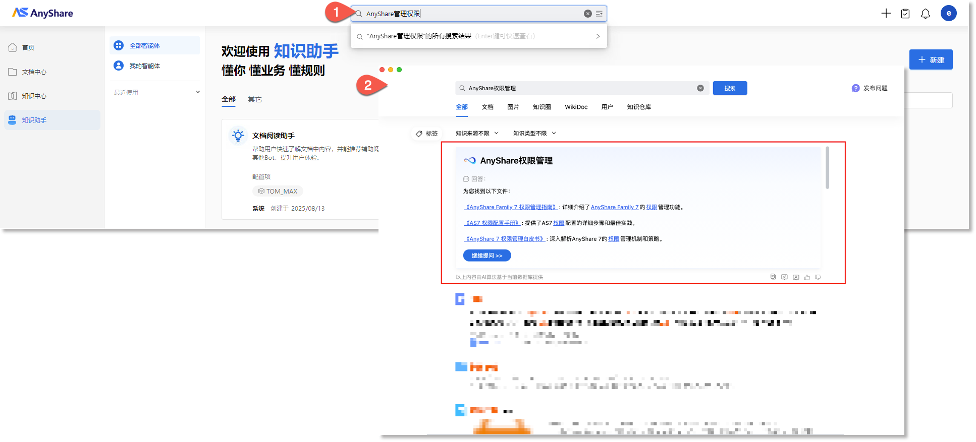Click the AnyShare权限管理 answer heading
Image resolution: width=976 pixels, height=442 pixels.
pos(517,161)
